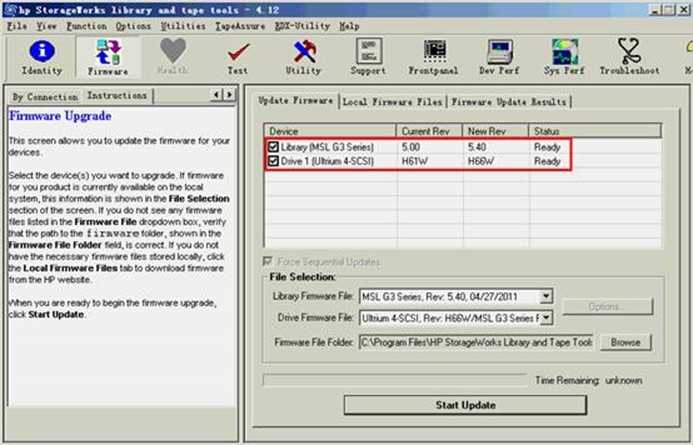
Task: Toggle Force Sequential Updates checkbox
Action: pyautogui.click(x=267, y=261)
